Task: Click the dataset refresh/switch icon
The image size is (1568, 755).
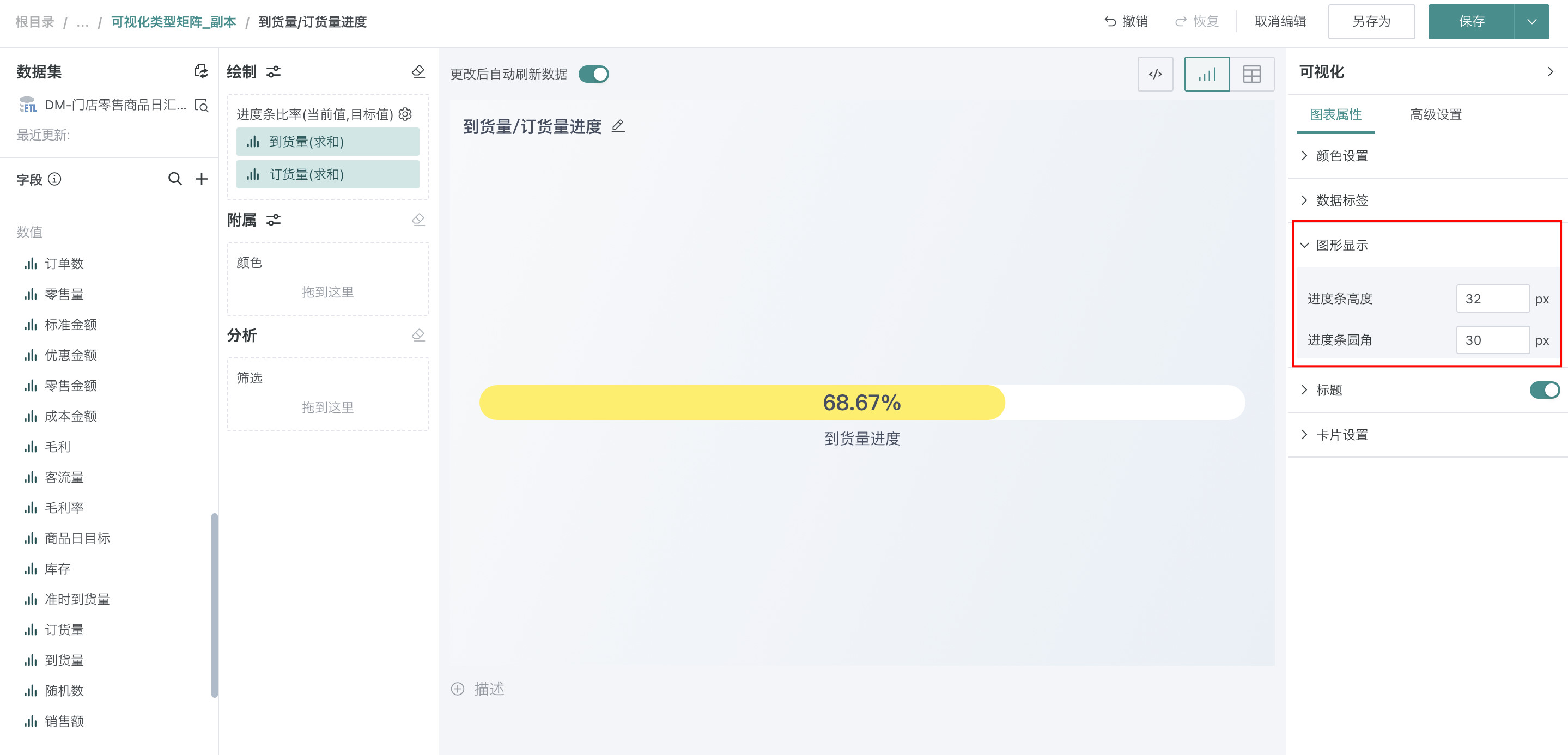Action: (201, 71)
